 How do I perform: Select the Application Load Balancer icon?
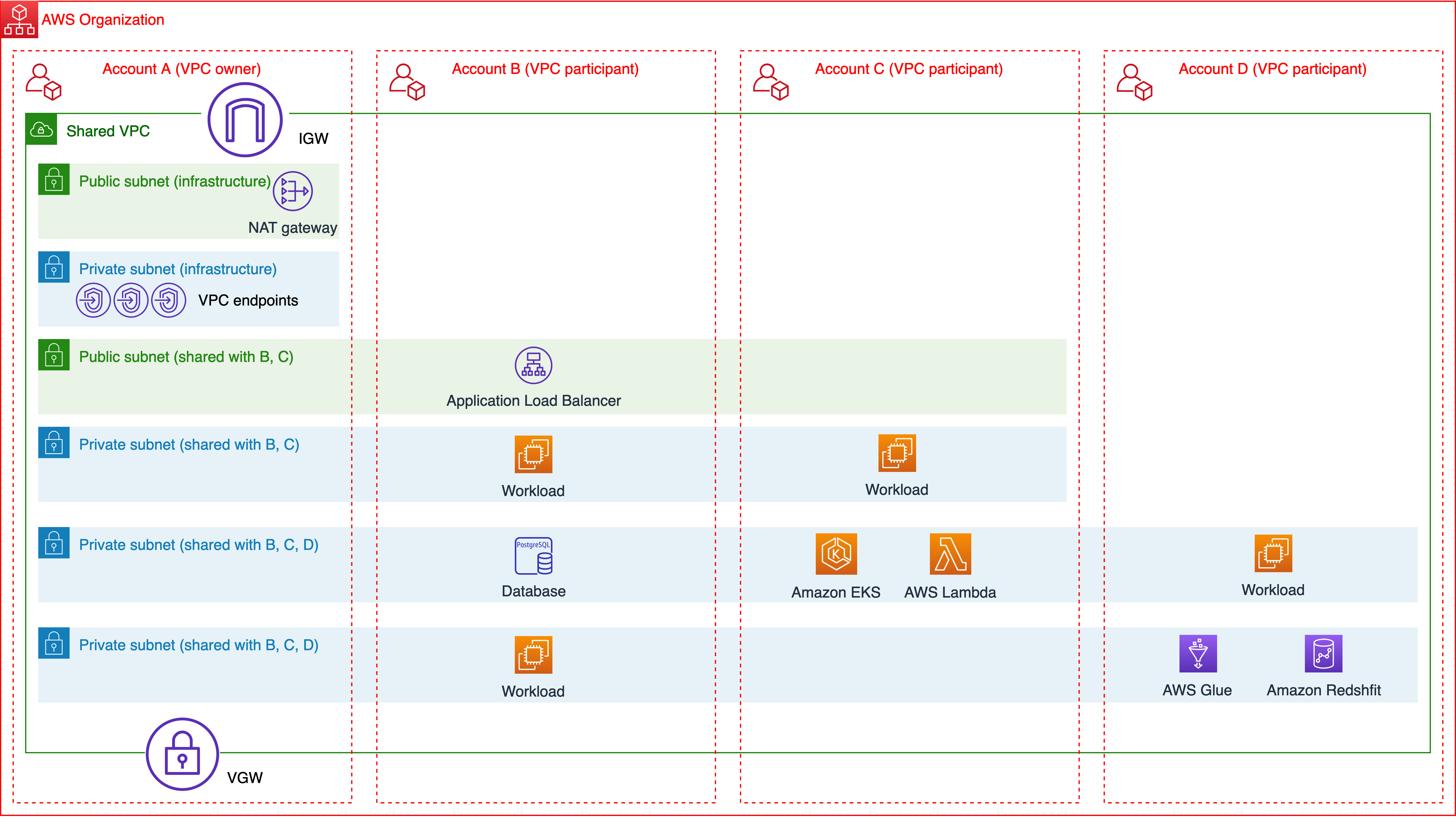533,365
